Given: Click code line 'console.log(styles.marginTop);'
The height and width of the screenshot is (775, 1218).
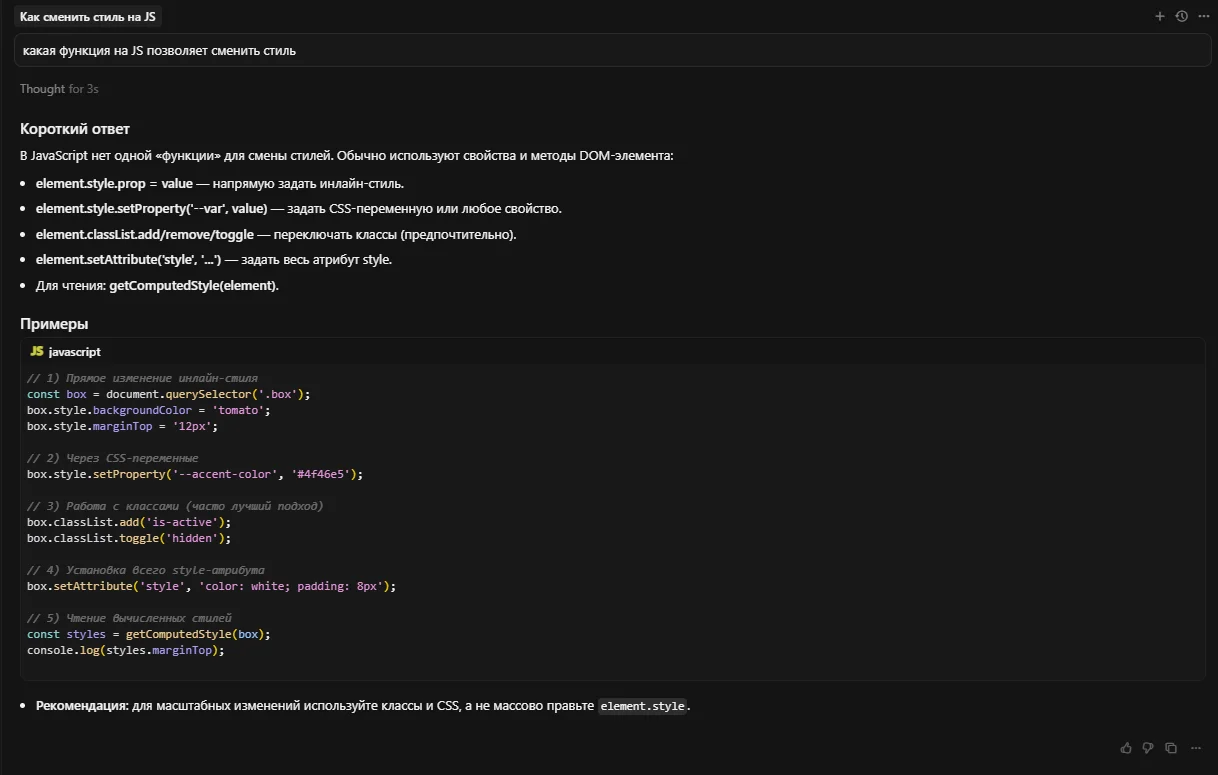Looking at the screenshot, I should pyautogui.click(x=126, y=650).
